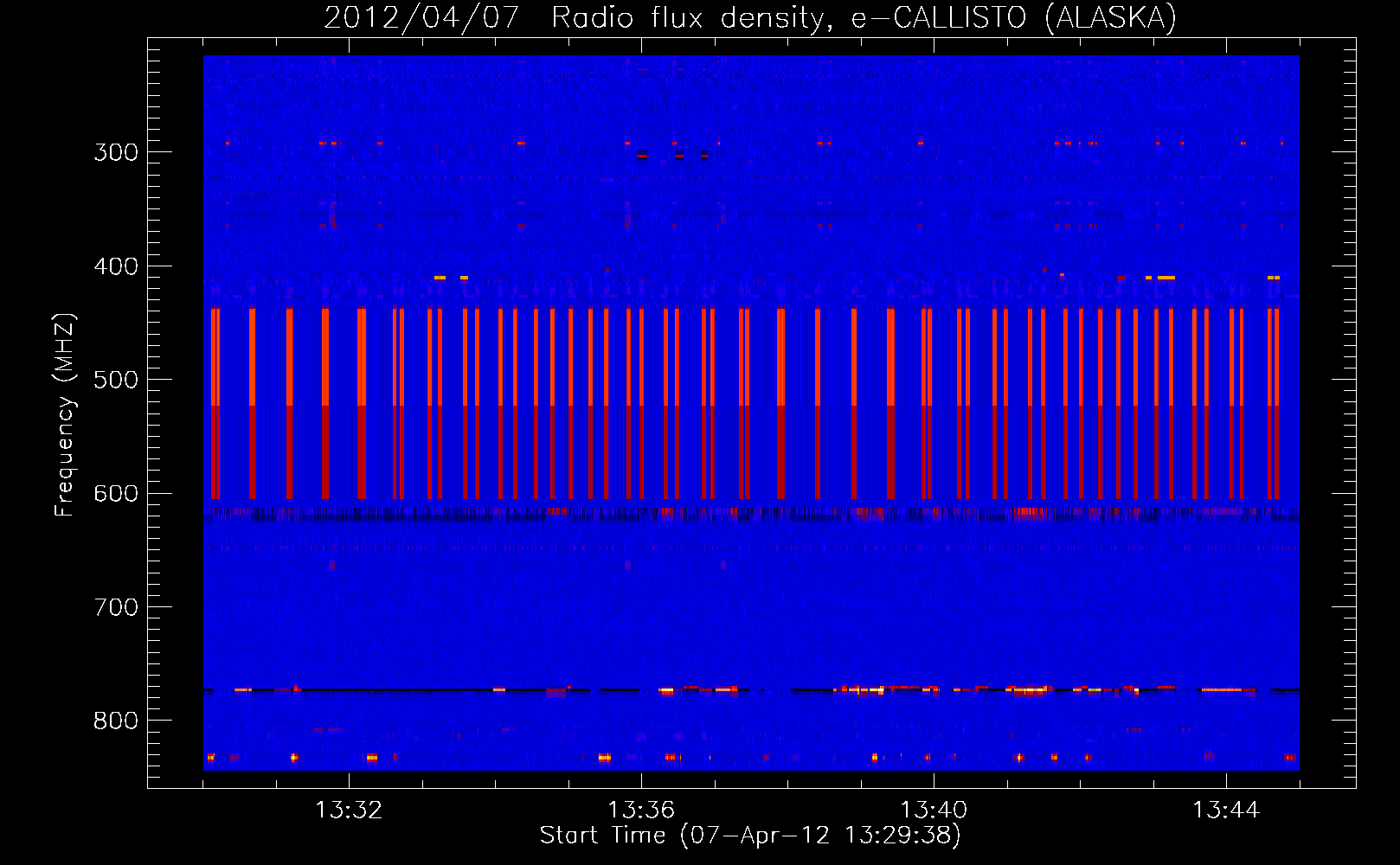Screen dimensions: 1400x865
Task: Click the 800 frequency tick label
Action: (x=116, y=721)
